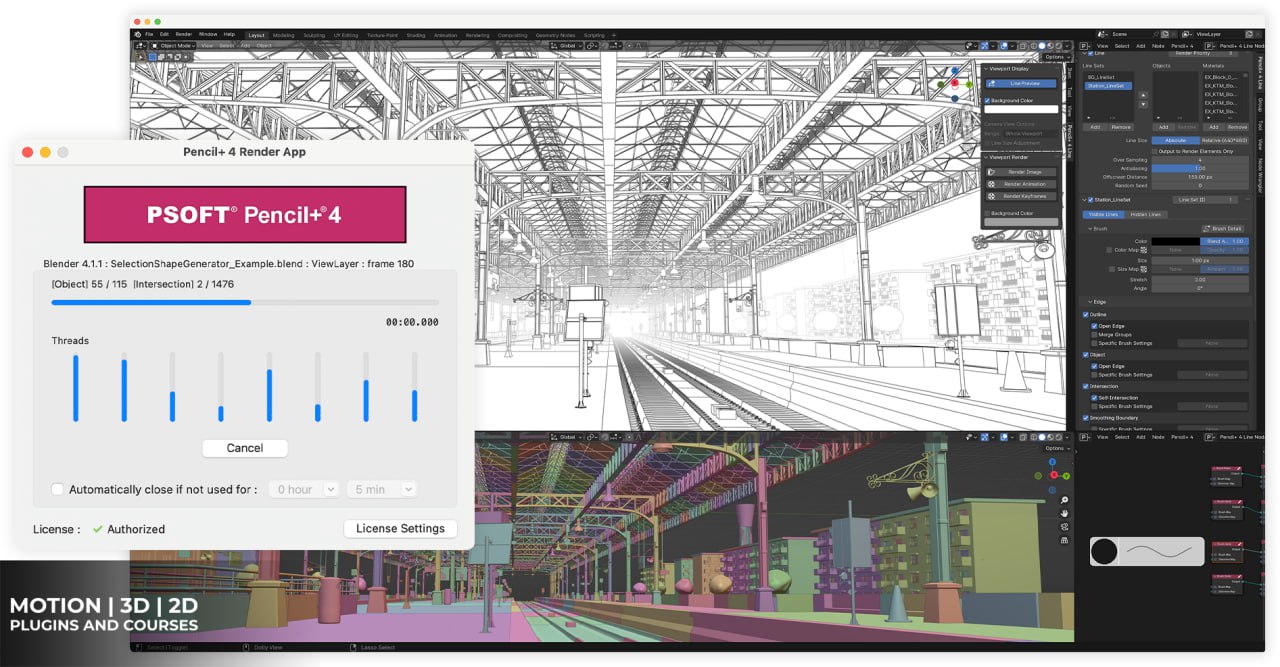The image size is (1280, 667).
Task: Toggle the Self-Intersection checkbox
Action: [x=1095, y=397]
